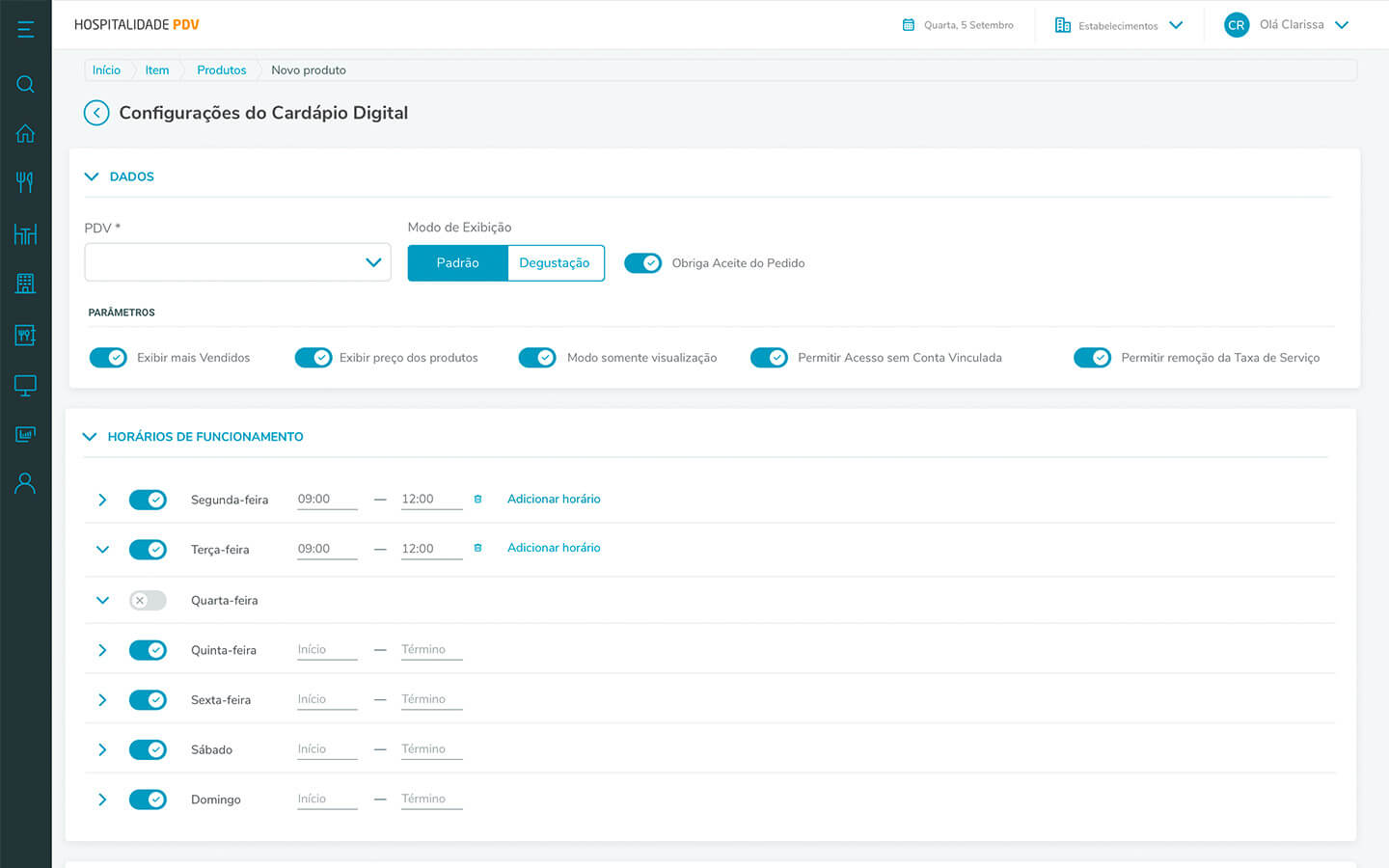This screenshot has height=868, width=1389.
Task: Go to the Produtos breadcrumb
Action: (x=221, y=70)
